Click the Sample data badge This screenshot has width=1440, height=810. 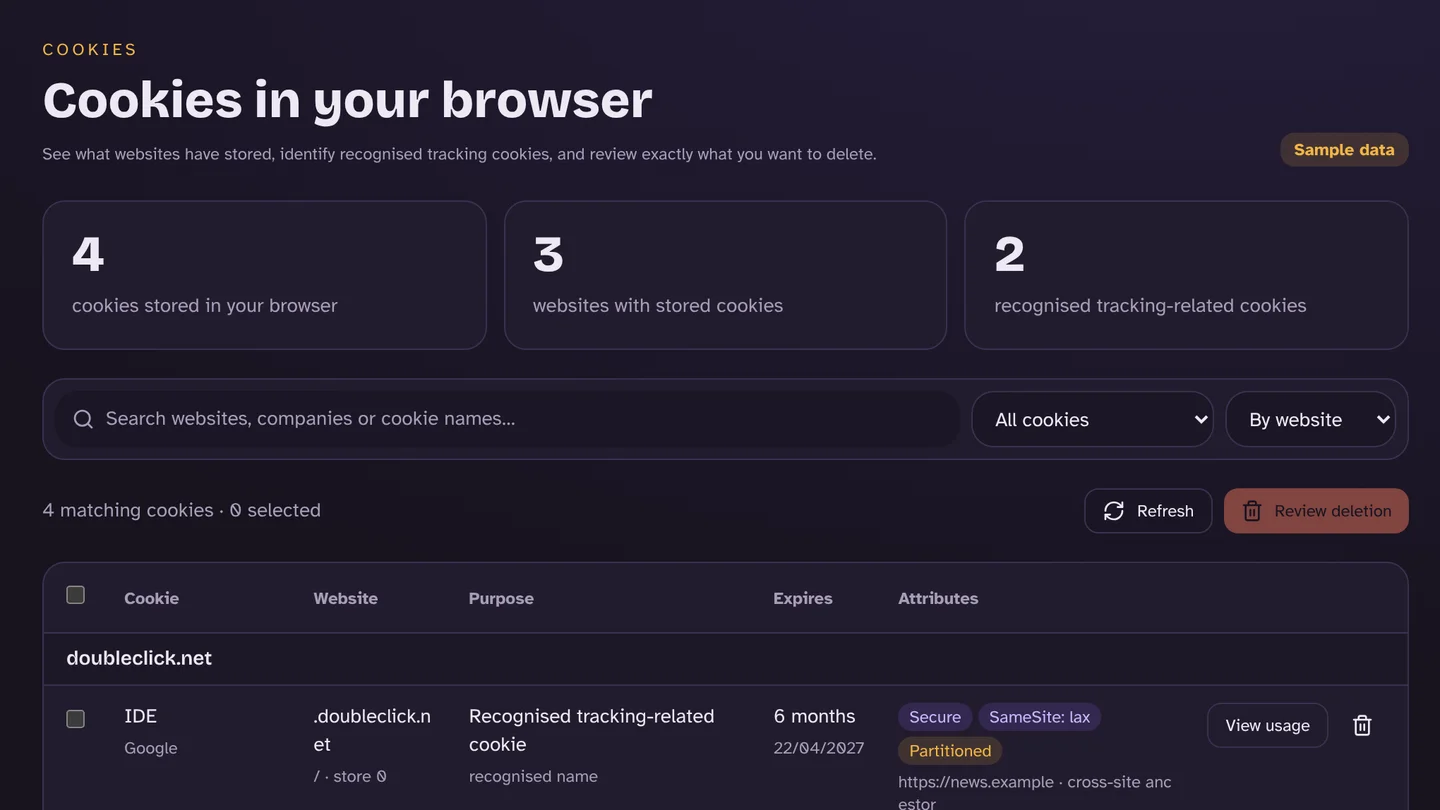(1344, 150)
